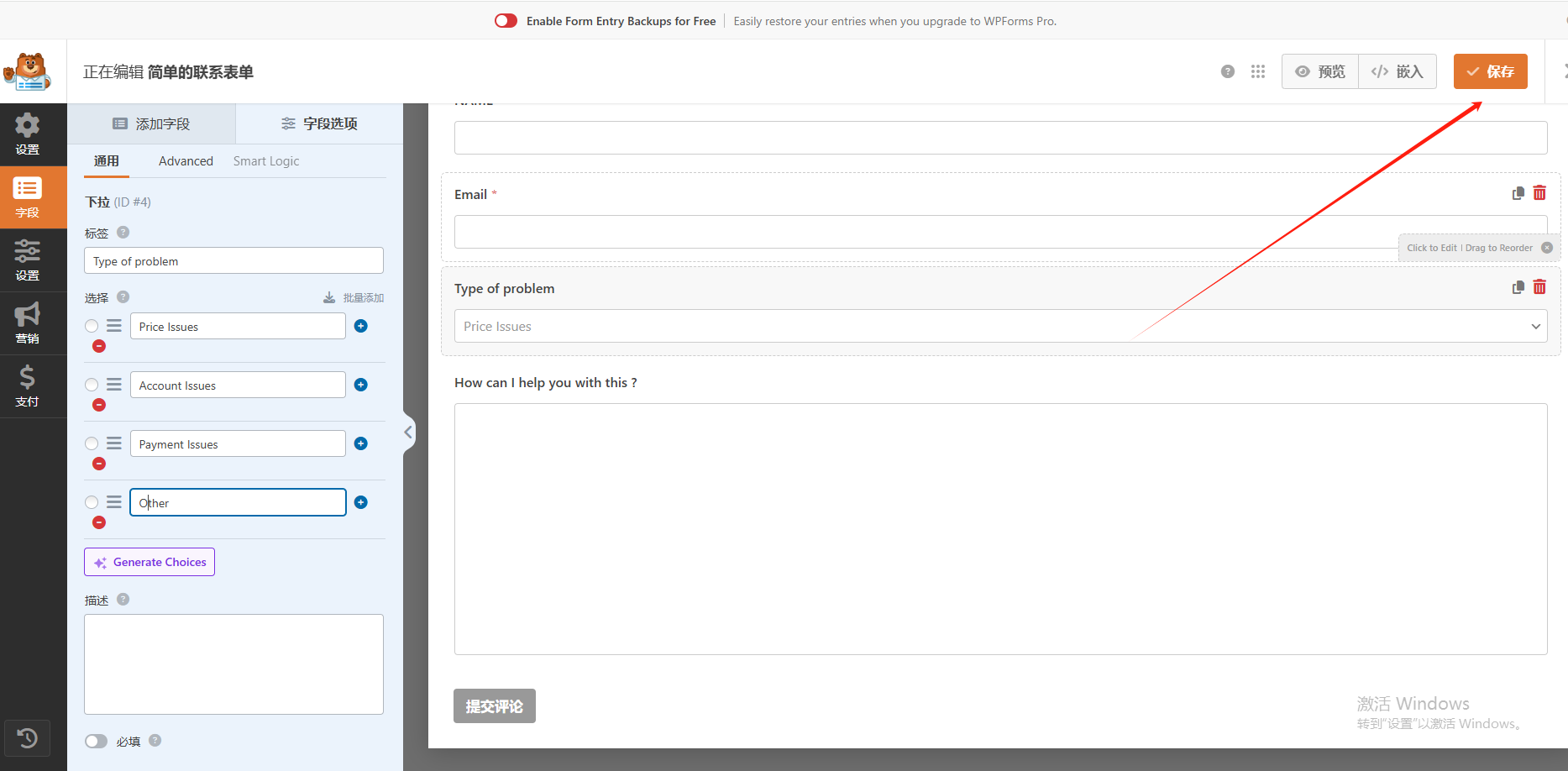1568x771 pixels.
Task: Open the Payments dollar sidebar panel
Action: tap(27, 385)
